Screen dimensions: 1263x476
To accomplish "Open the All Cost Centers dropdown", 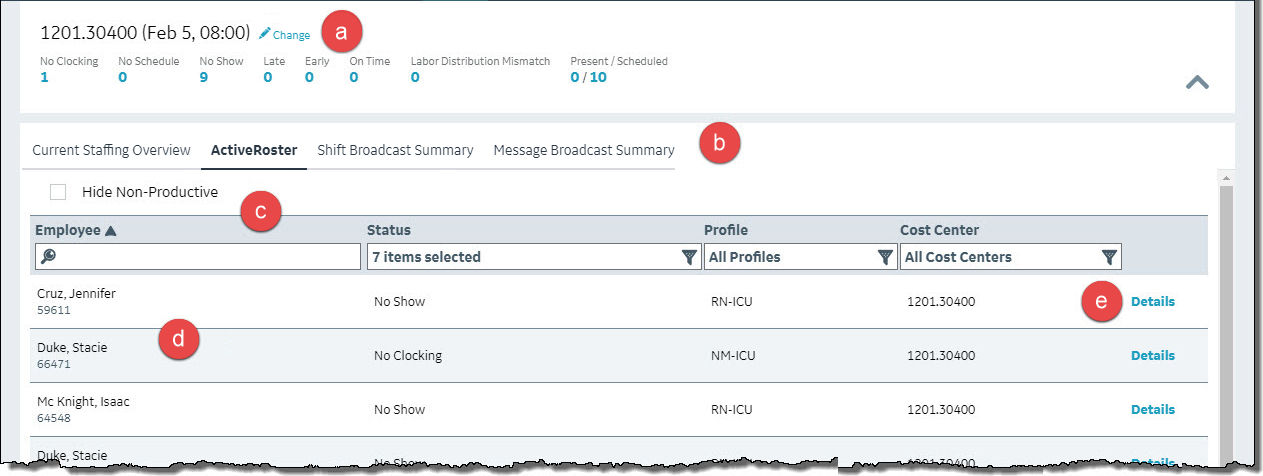I will pyautogui.click(x=1000, y=258).
